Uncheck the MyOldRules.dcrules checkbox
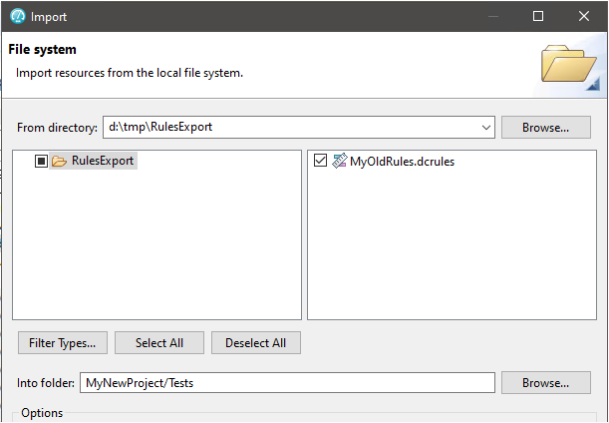 click(x=320, y=160)
